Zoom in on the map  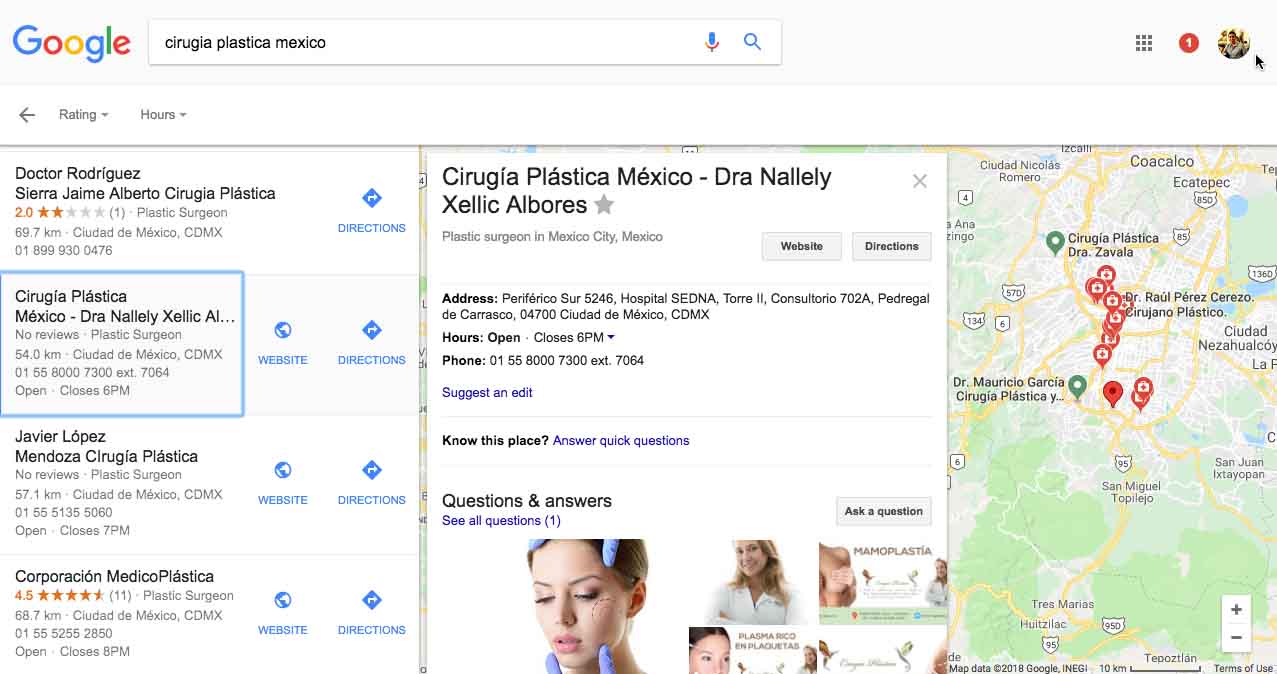coord(1237,610)
